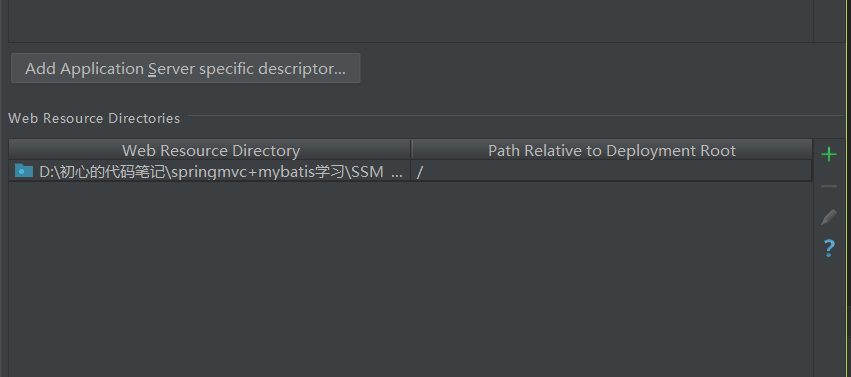
Task: Select the D:\初心的代码笔记 directory path row
Action: pyautogui.click(x=410, y=171)
